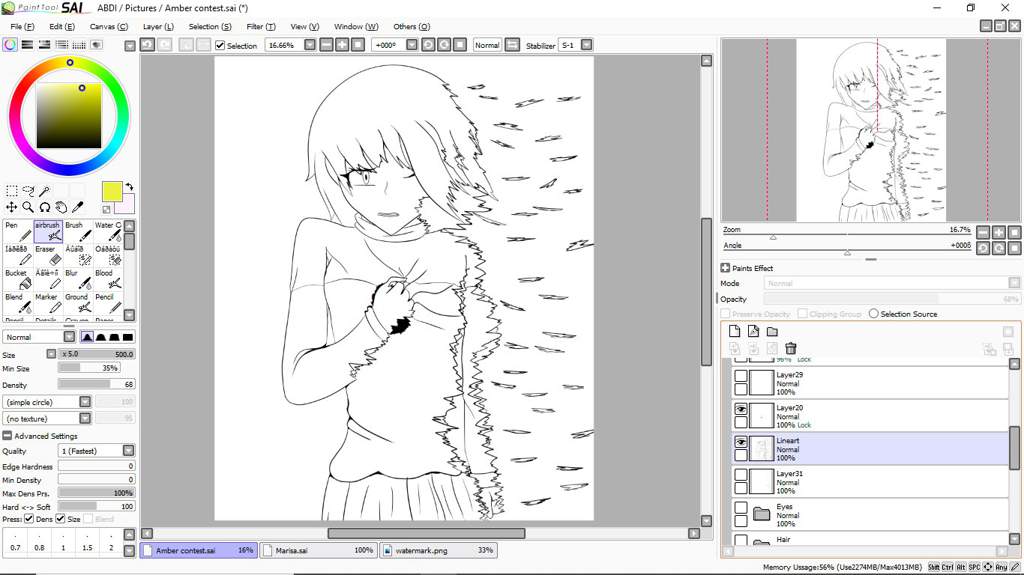This screenshot has width=1024, height=575.
Task: Open the File menu
Action: tap(22, 27)
